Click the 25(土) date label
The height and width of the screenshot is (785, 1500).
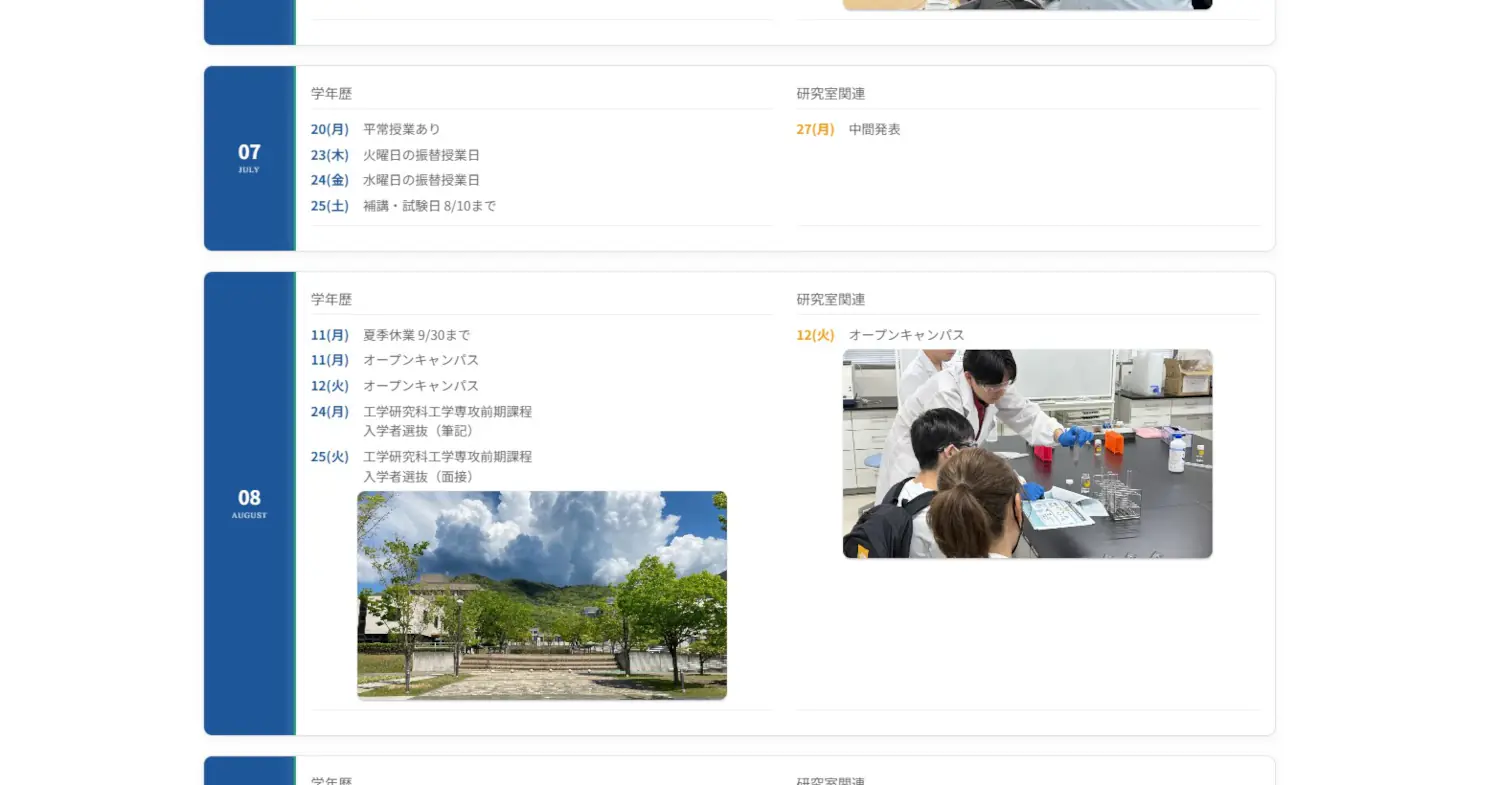point(330,206)
